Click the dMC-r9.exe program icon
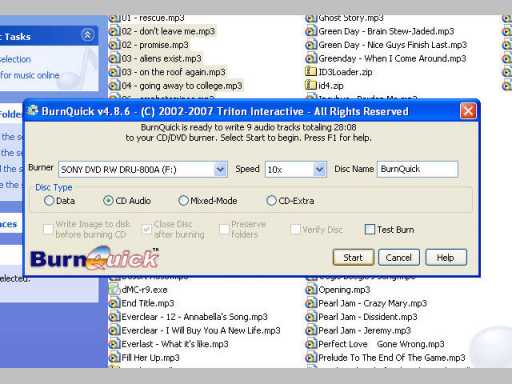 114,290
